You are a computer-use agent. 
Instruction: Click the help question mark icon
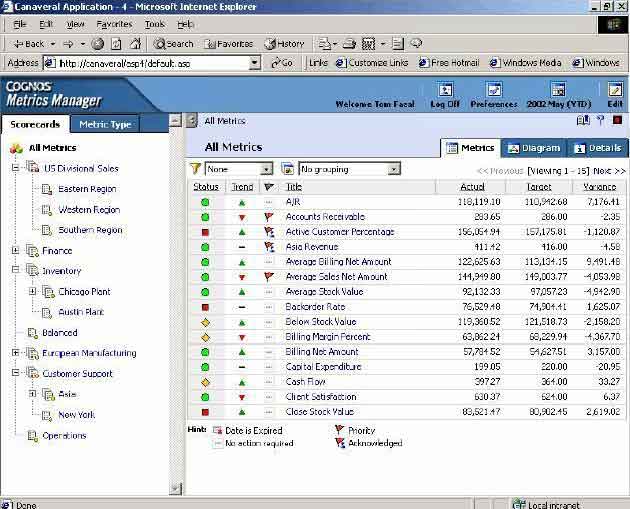coord(600,121)
